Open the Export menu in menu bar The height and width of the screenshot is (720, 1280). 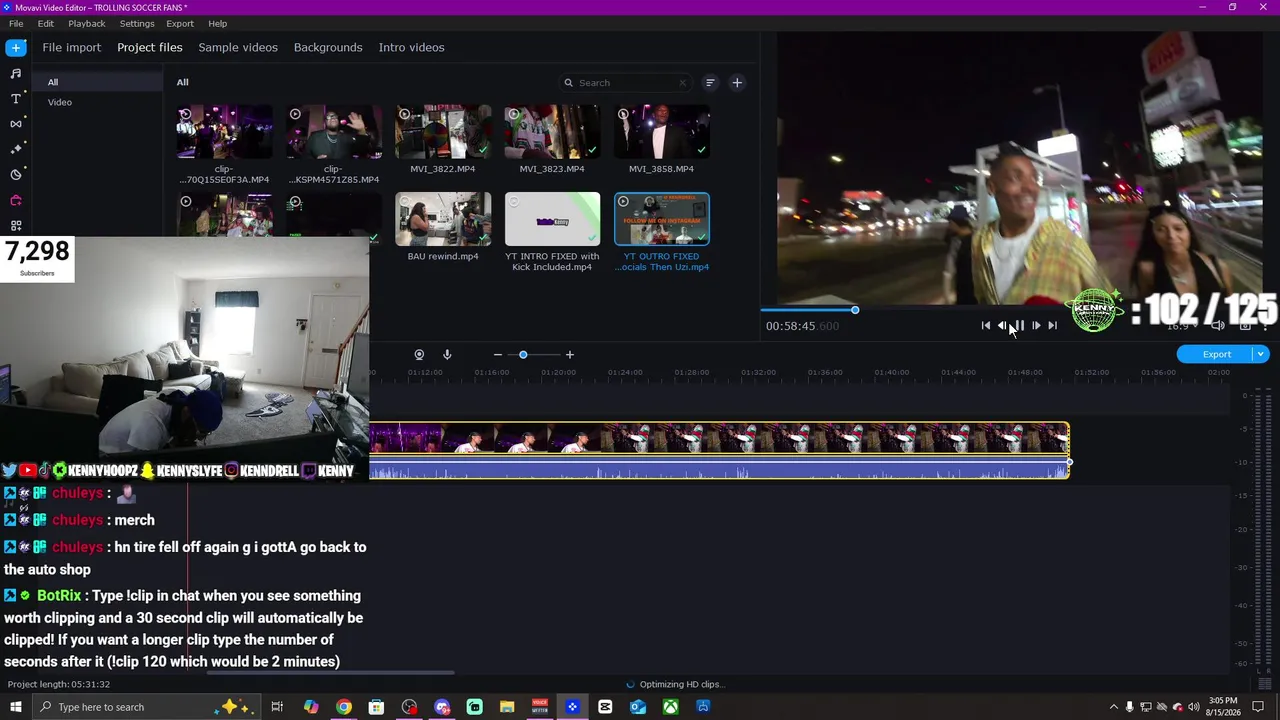coord(180,23)
